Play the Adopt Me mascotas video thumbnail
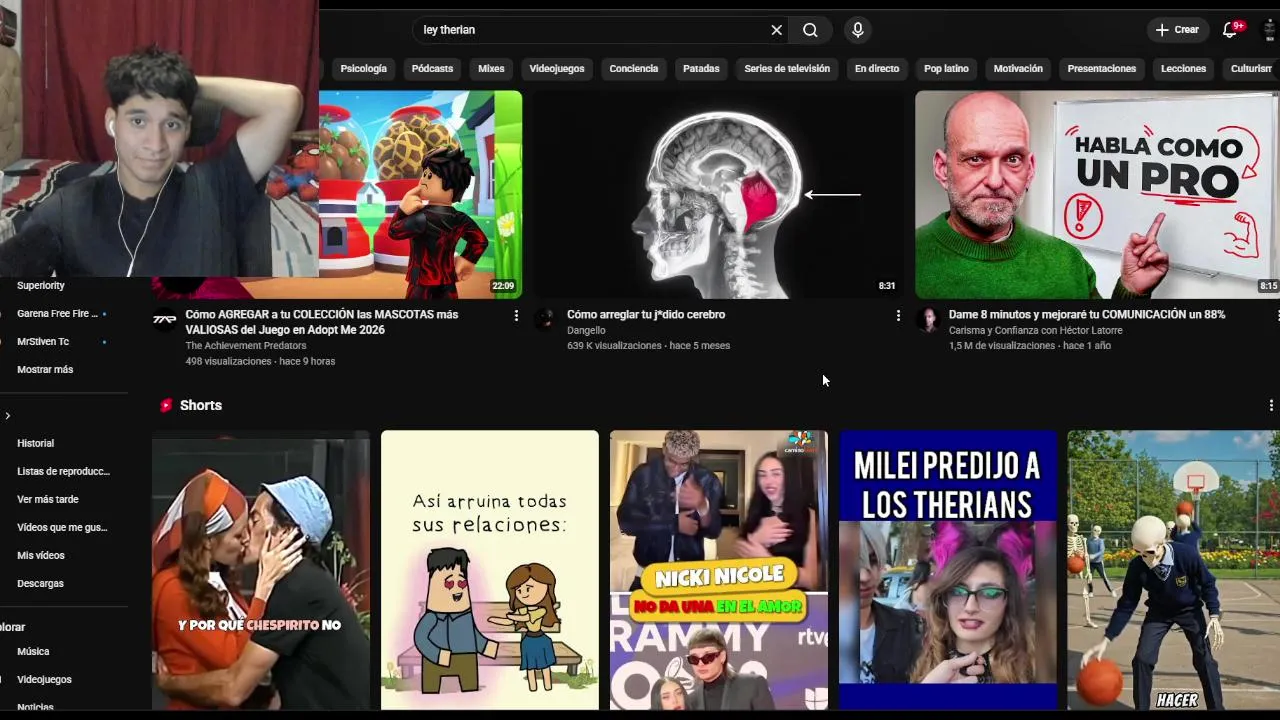 [420, 195]
